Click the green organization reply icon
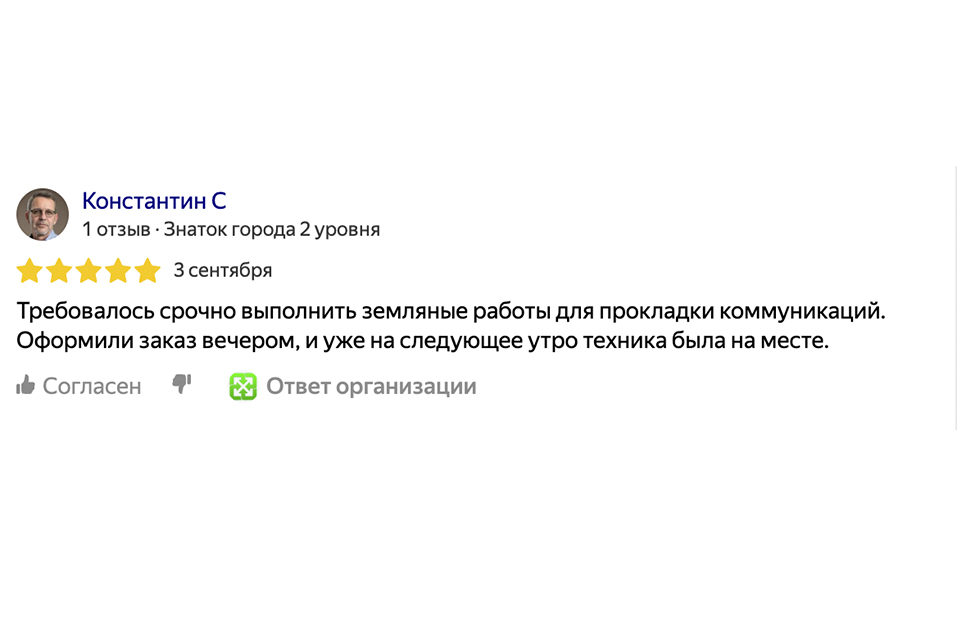The image size is (957, 624). tap(243, 386)
